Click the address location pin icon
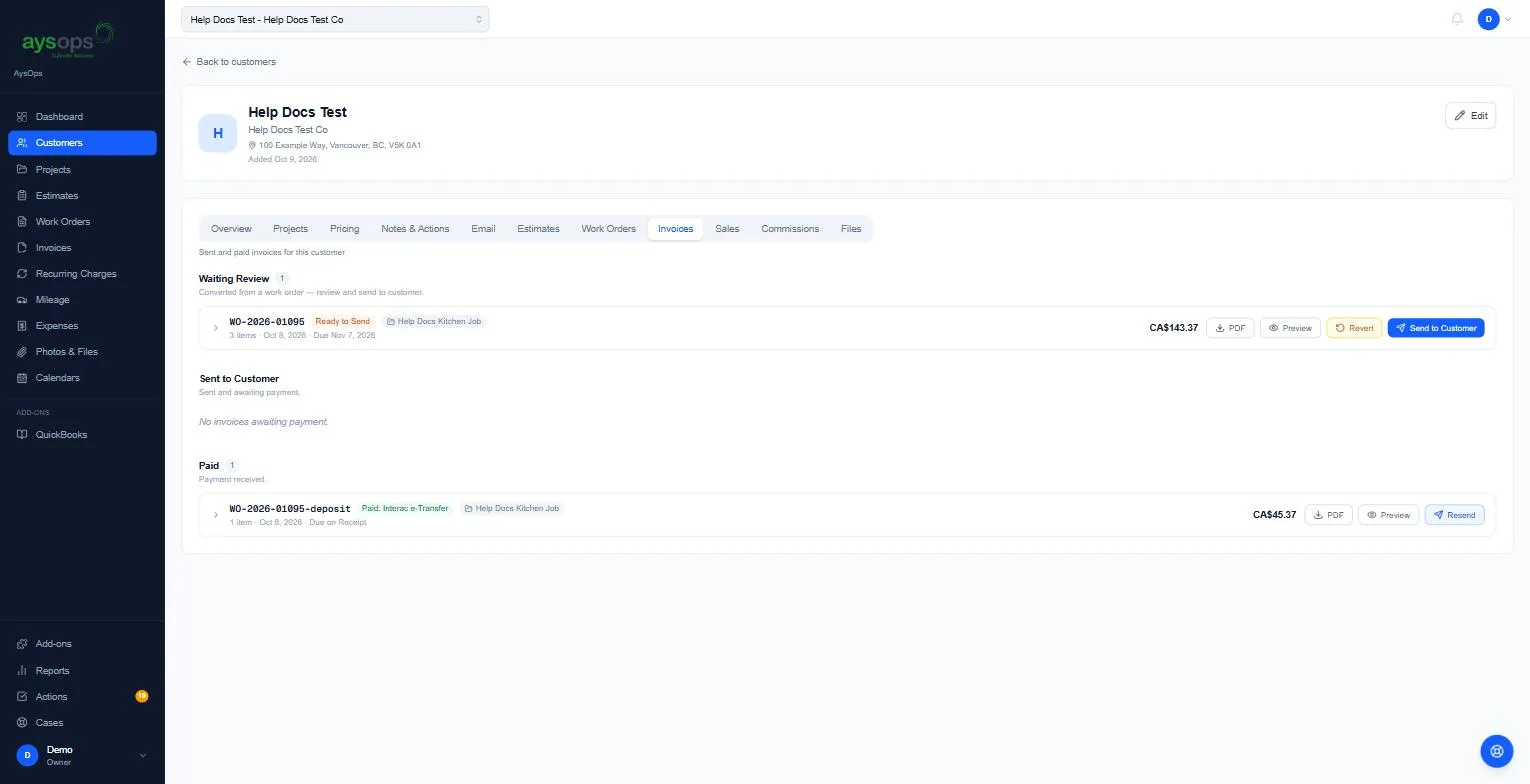Image resolution: width=1530 pixels, height=784 pixels. coord(252,146)
